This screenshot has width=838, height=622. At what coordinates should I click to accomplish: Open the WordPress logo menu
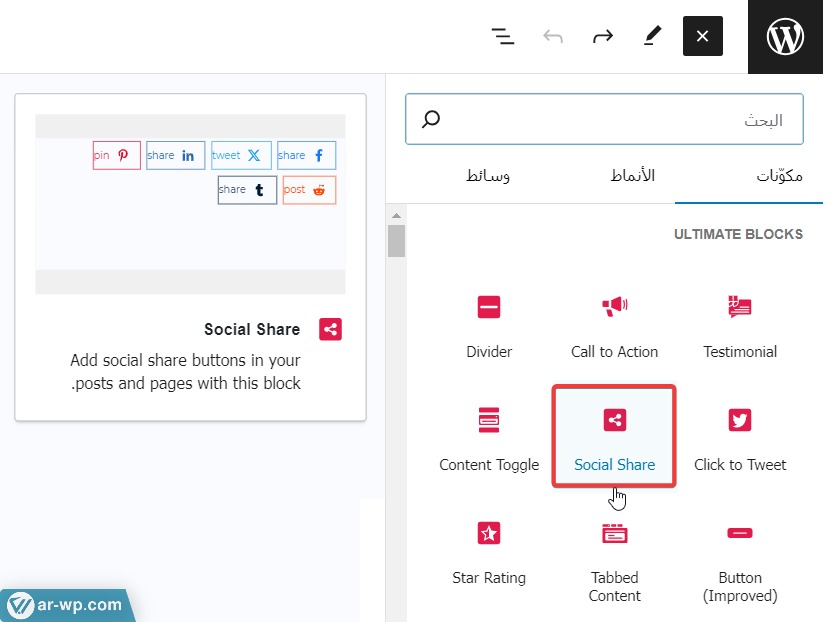click(785, 37)
